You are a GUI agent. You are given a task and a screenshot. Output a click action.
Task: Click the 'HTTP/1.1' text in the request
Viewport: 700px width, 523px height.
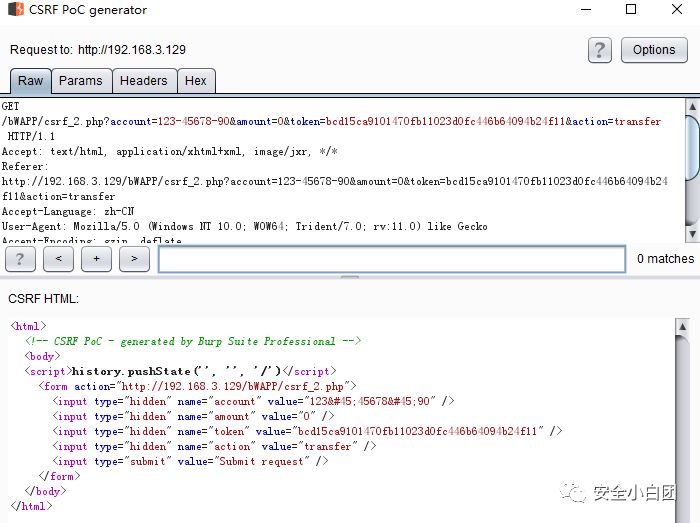(x=31, y=136)
